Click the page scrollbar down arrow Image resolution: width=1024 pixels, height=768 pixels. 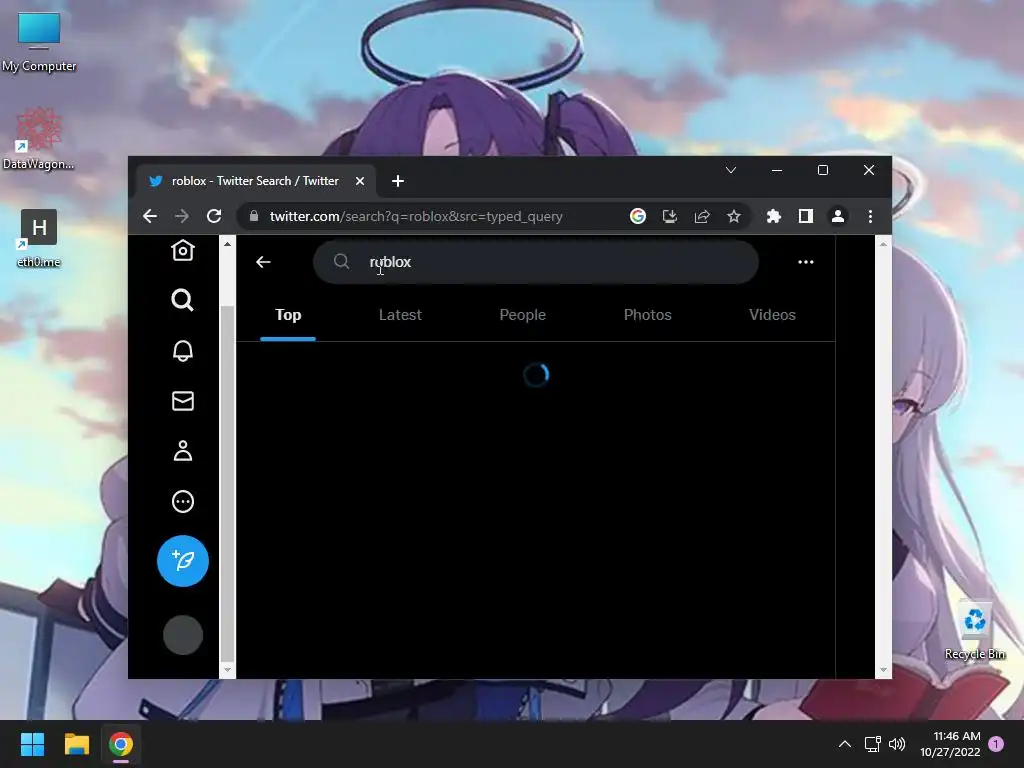pyautogui.click(x=883, y=670)
